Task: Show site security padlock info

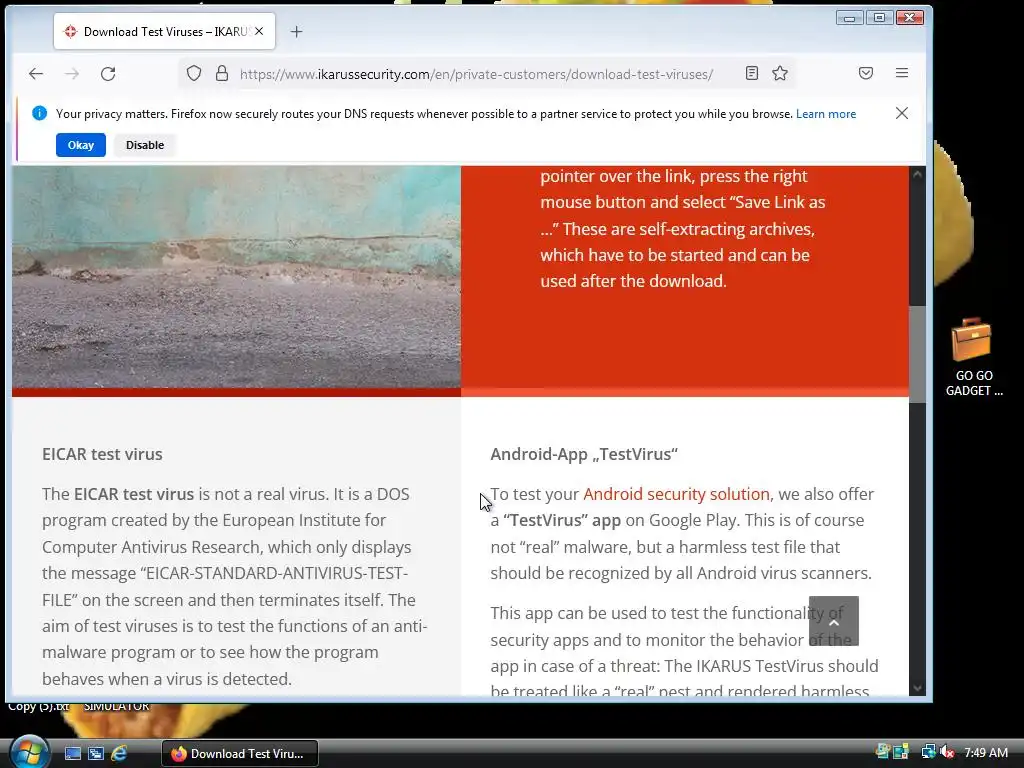Action: [x=222, y=73]
